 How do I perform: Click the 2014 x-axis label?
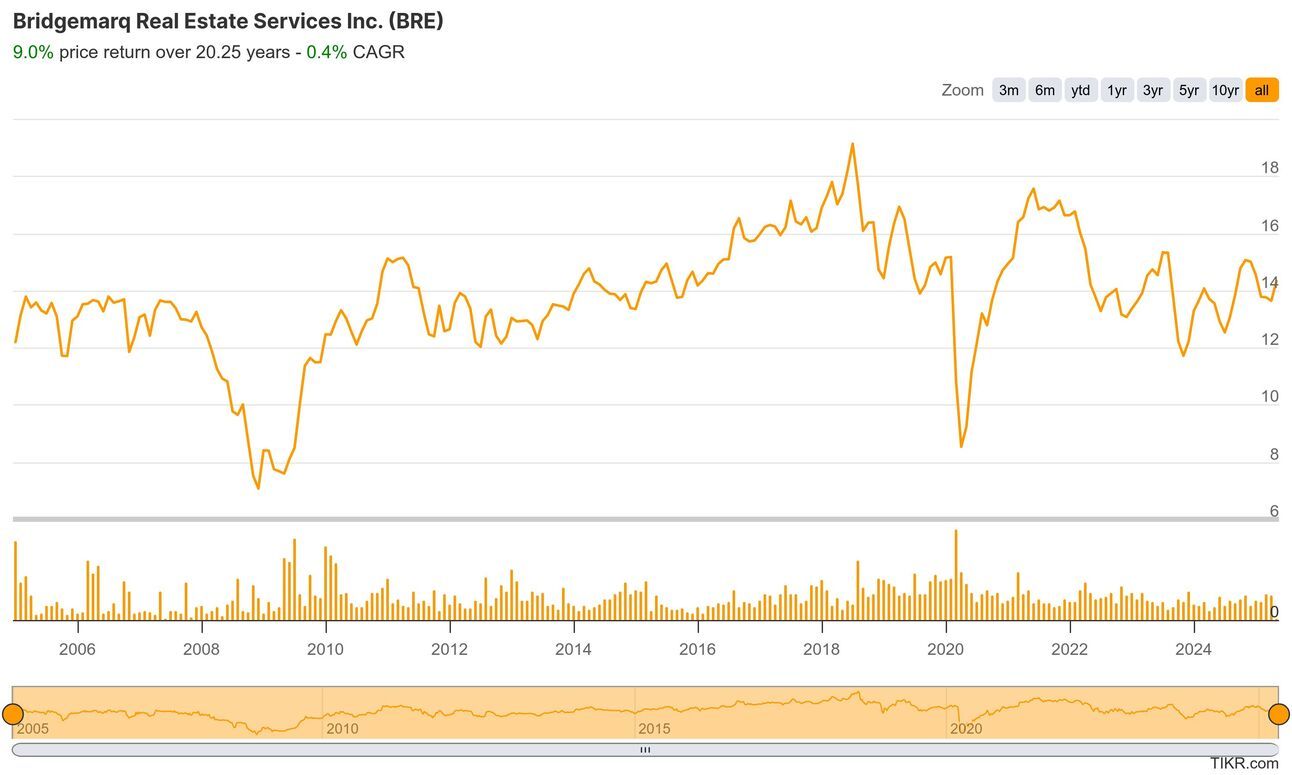click(x=573, y=649)
